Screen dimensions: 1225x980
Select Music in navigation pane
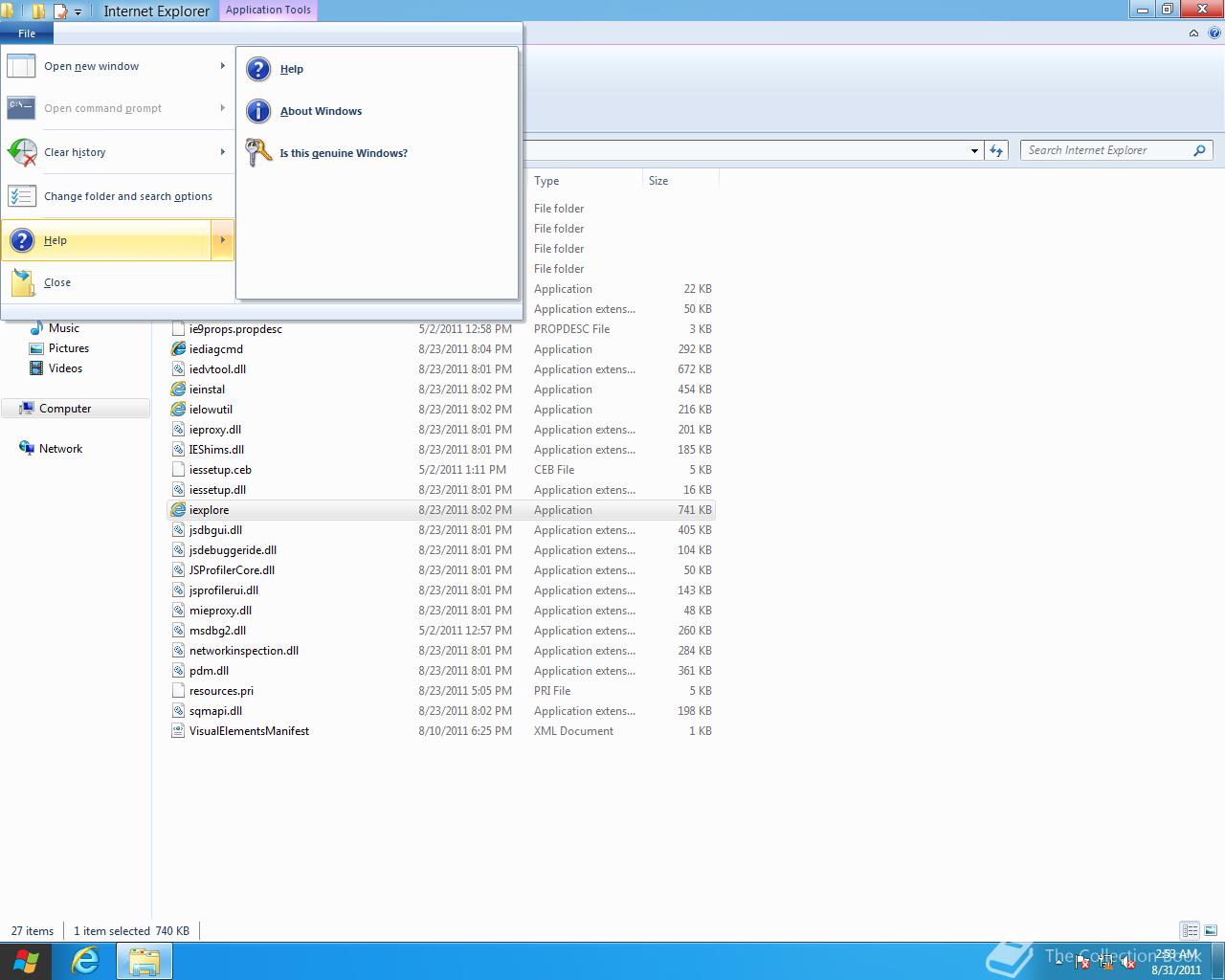(x=64, y=328)
